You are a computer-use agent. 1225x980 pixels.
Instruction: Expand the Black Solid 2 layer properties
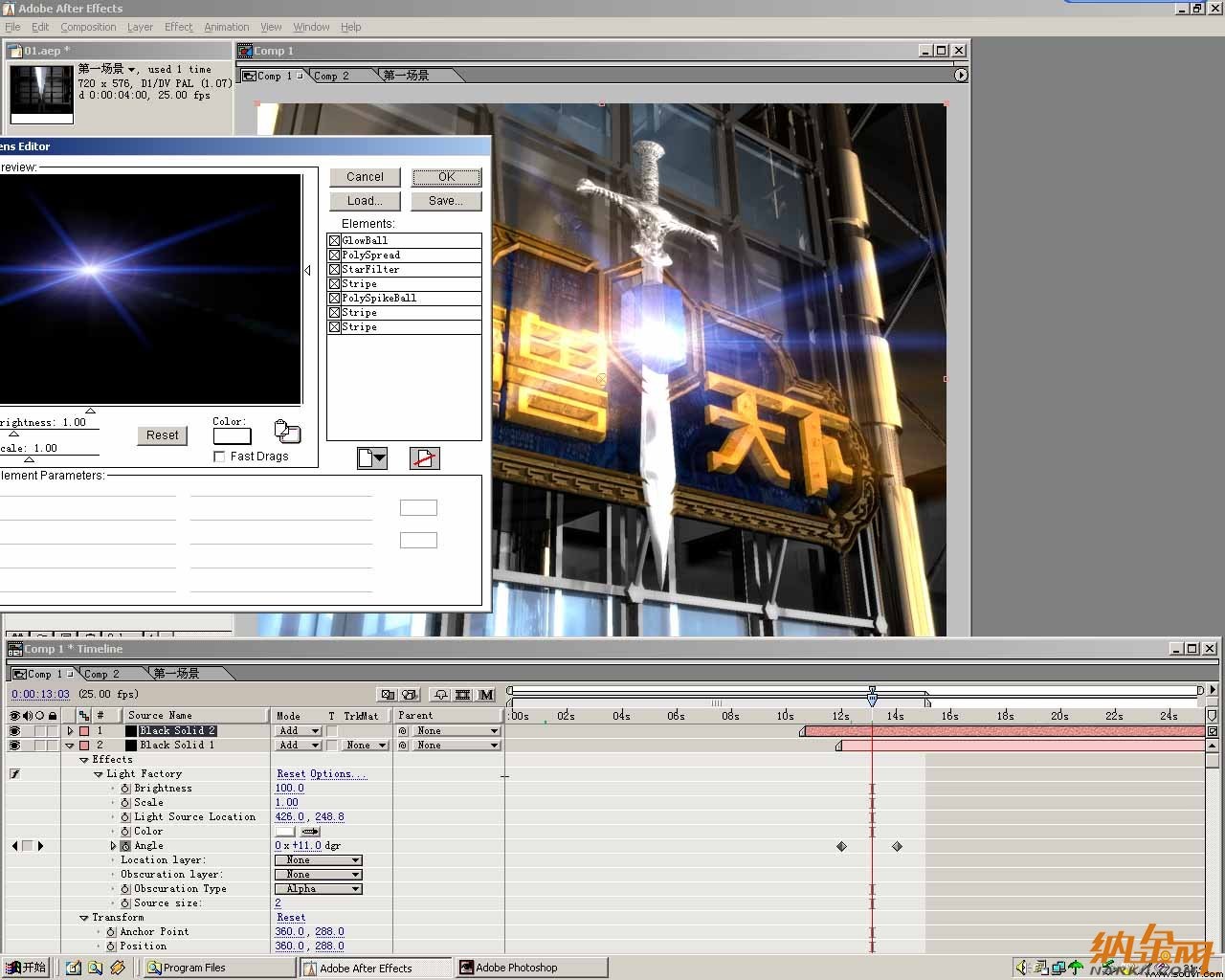coord(70,731)
